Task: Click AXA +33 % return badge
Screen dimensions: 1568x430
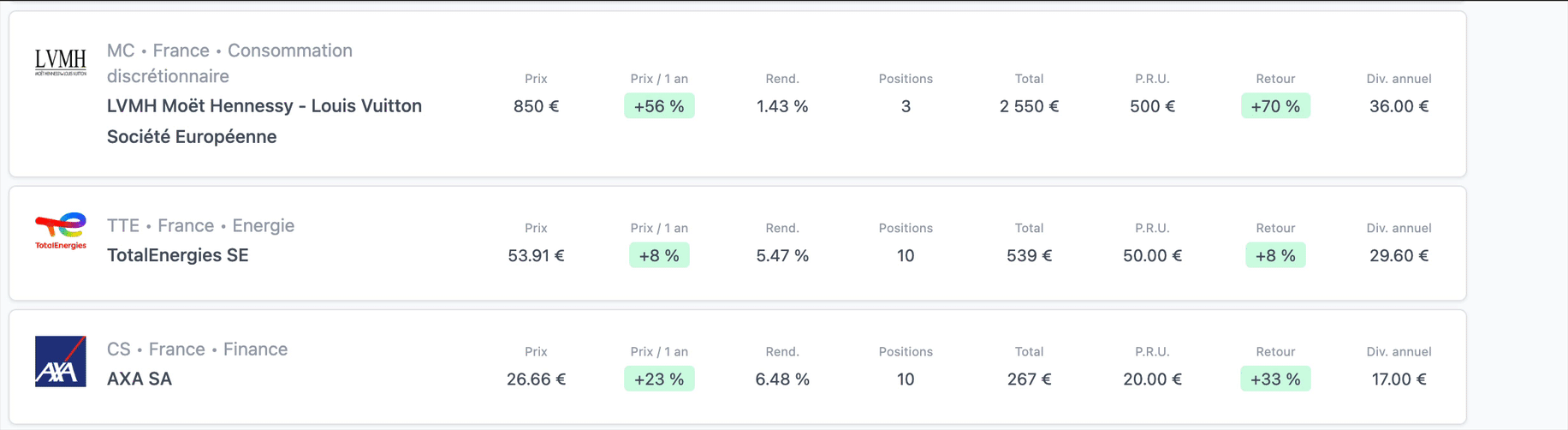Action: [1275, 379]
